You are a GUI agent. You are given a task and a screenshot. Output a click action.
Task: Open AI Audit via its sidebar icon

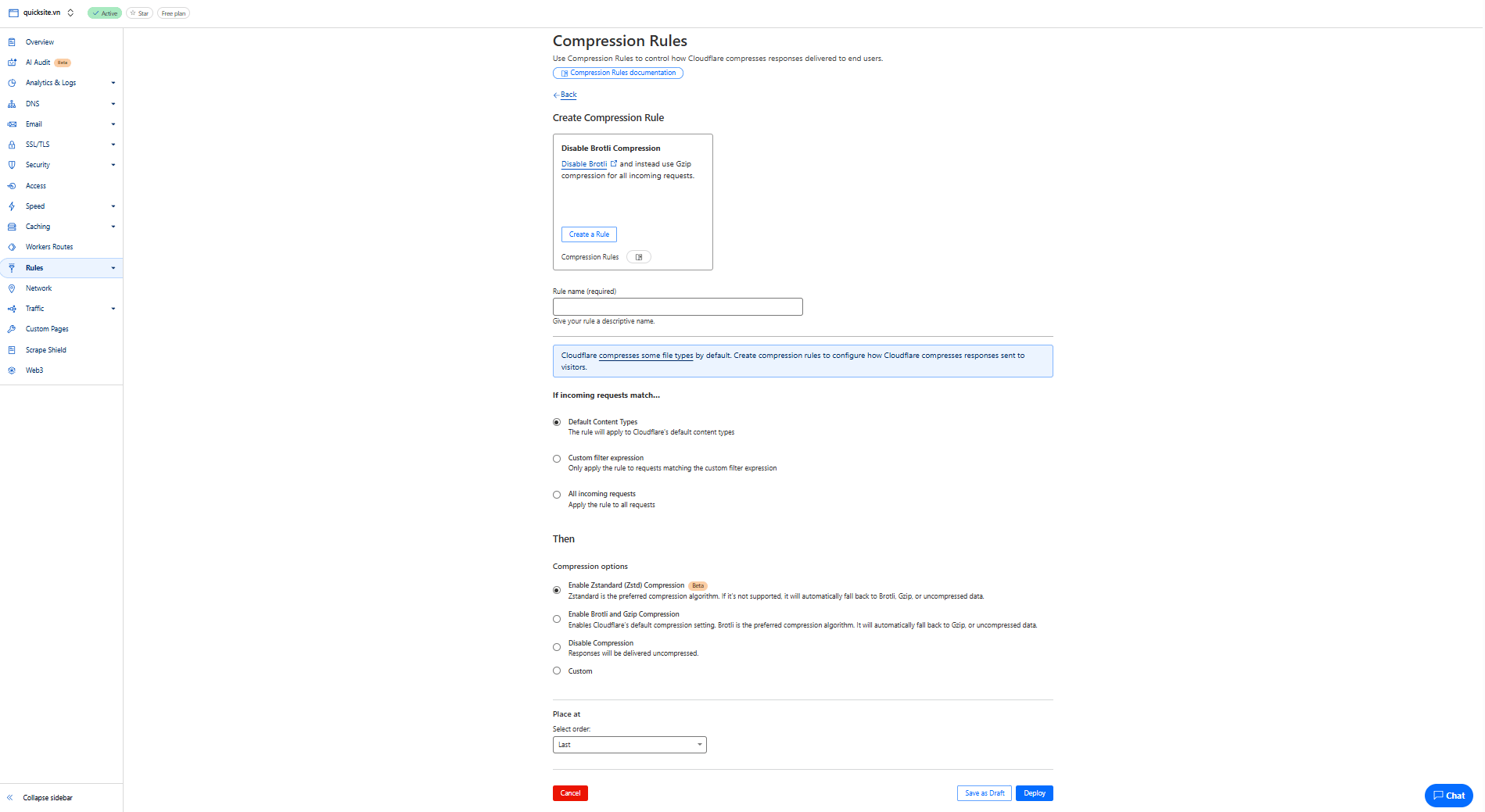point(12,63)
